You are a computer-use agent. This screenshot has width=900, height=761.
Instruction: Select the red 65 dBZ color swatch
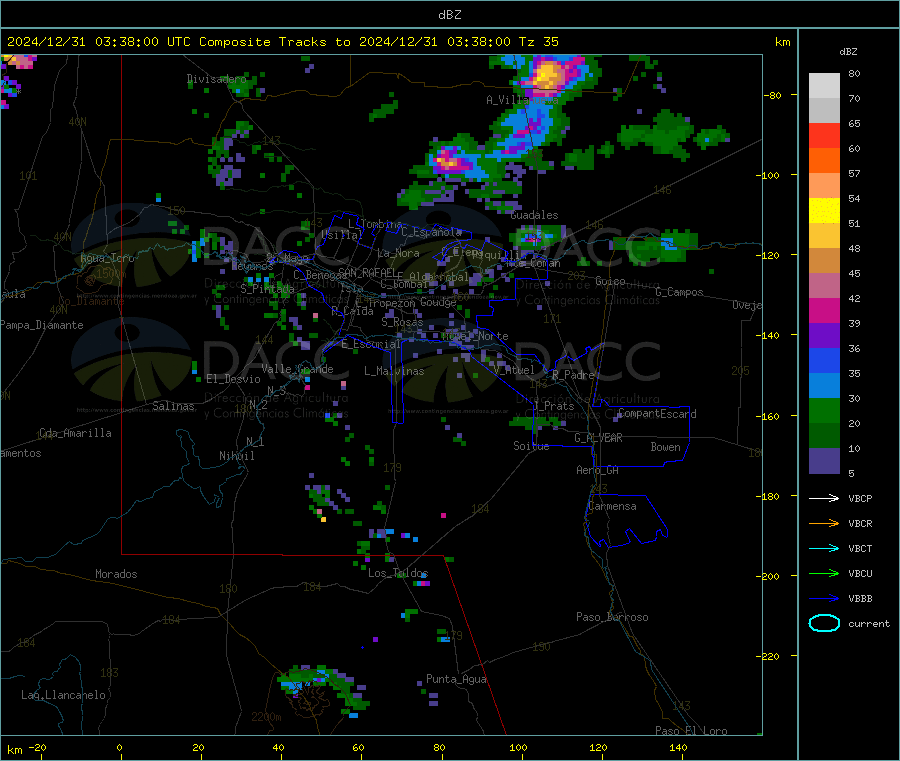(824, 135)
